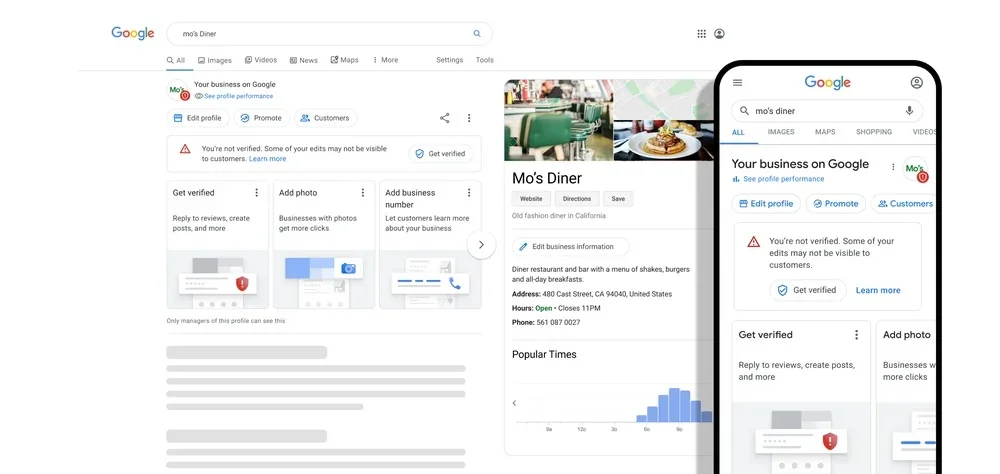Click the Mo's business logo on desktop
The width and height of the screenshot is (1000, 474).
pyautogui.click(x=178, y=91)
